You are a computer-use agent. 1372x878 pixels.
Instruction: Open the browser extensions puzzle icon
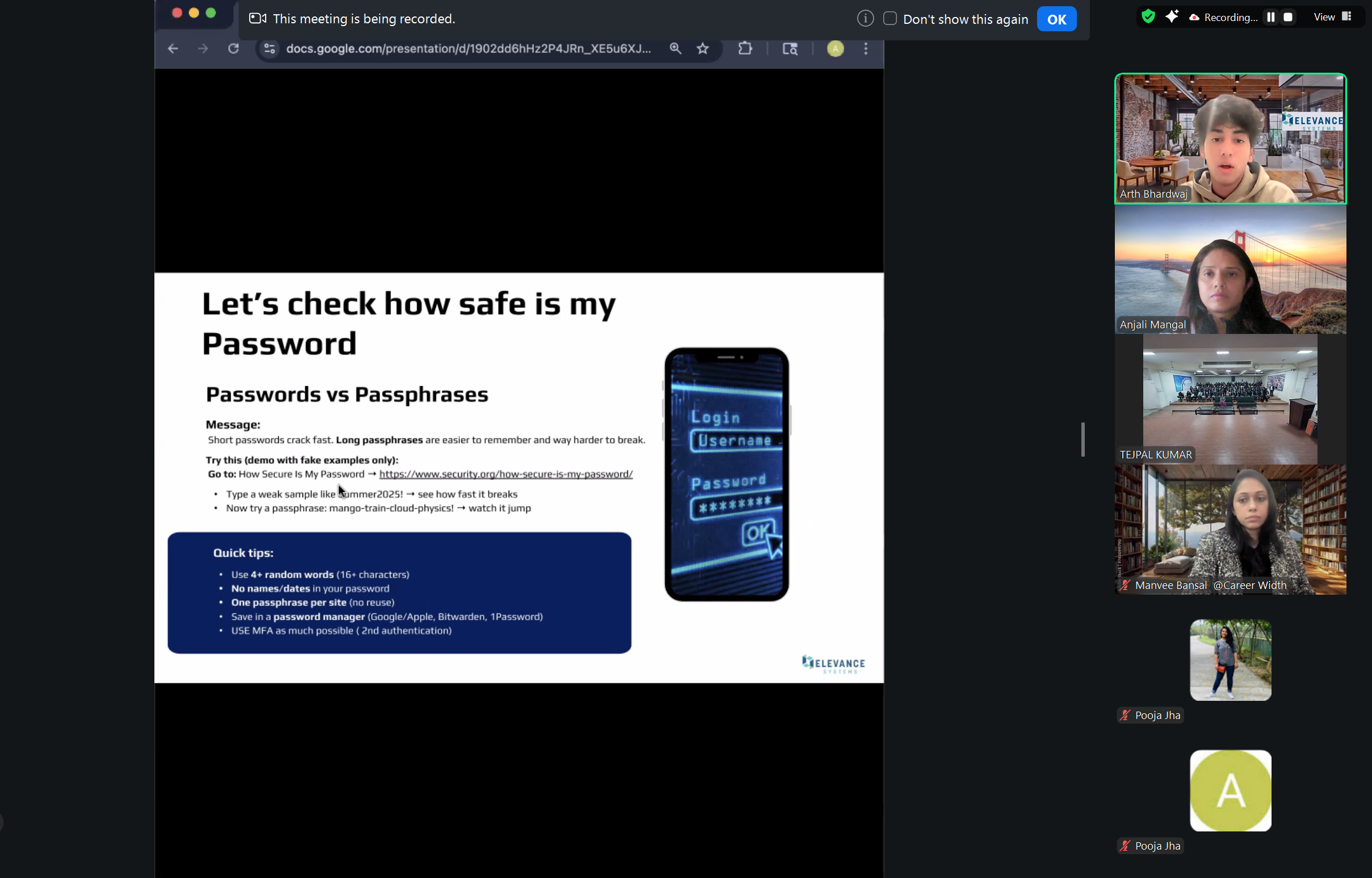point(745,48)
